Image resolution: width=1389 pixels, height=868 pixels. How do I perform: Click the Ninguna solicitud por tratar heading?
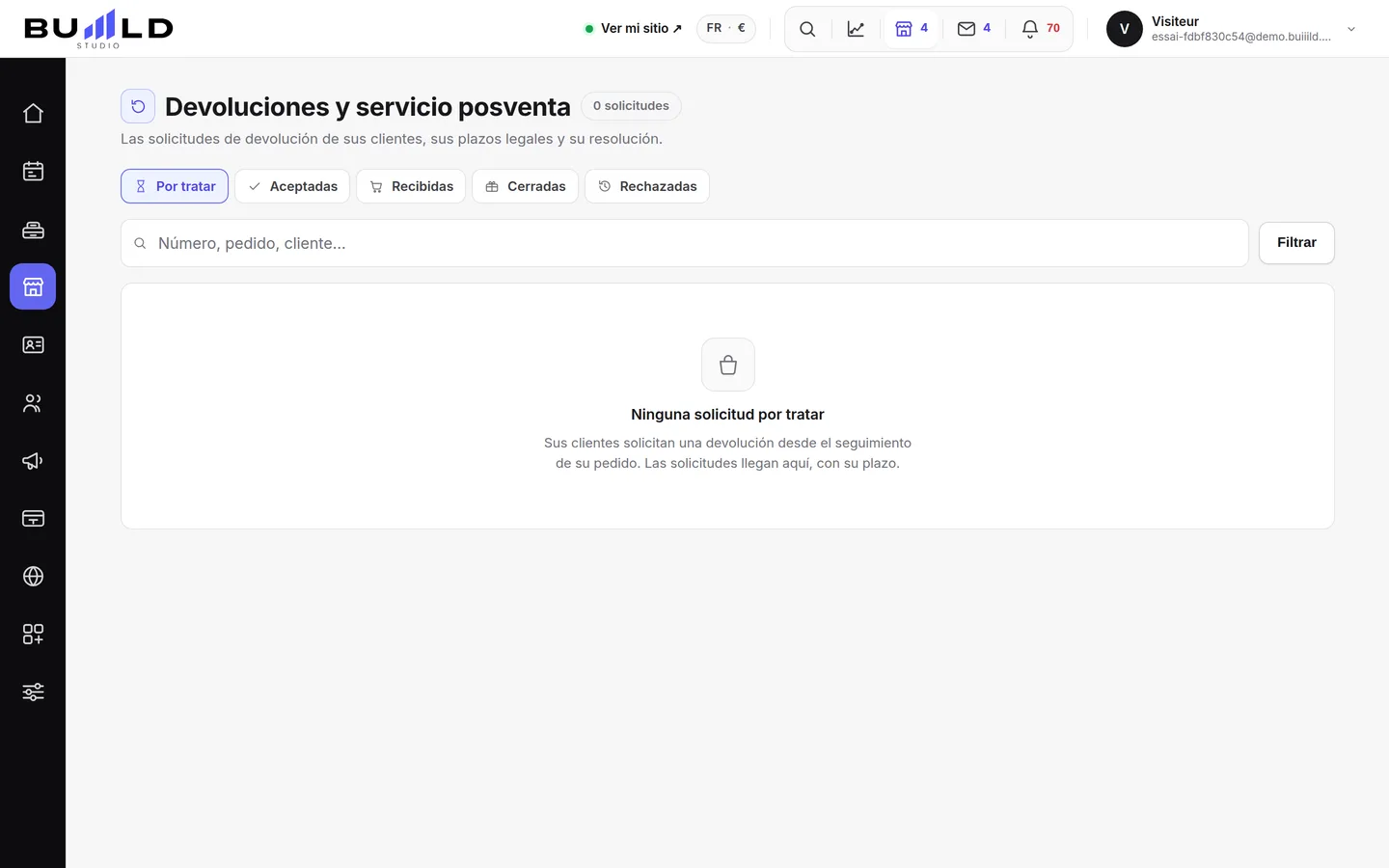(727, 415)
